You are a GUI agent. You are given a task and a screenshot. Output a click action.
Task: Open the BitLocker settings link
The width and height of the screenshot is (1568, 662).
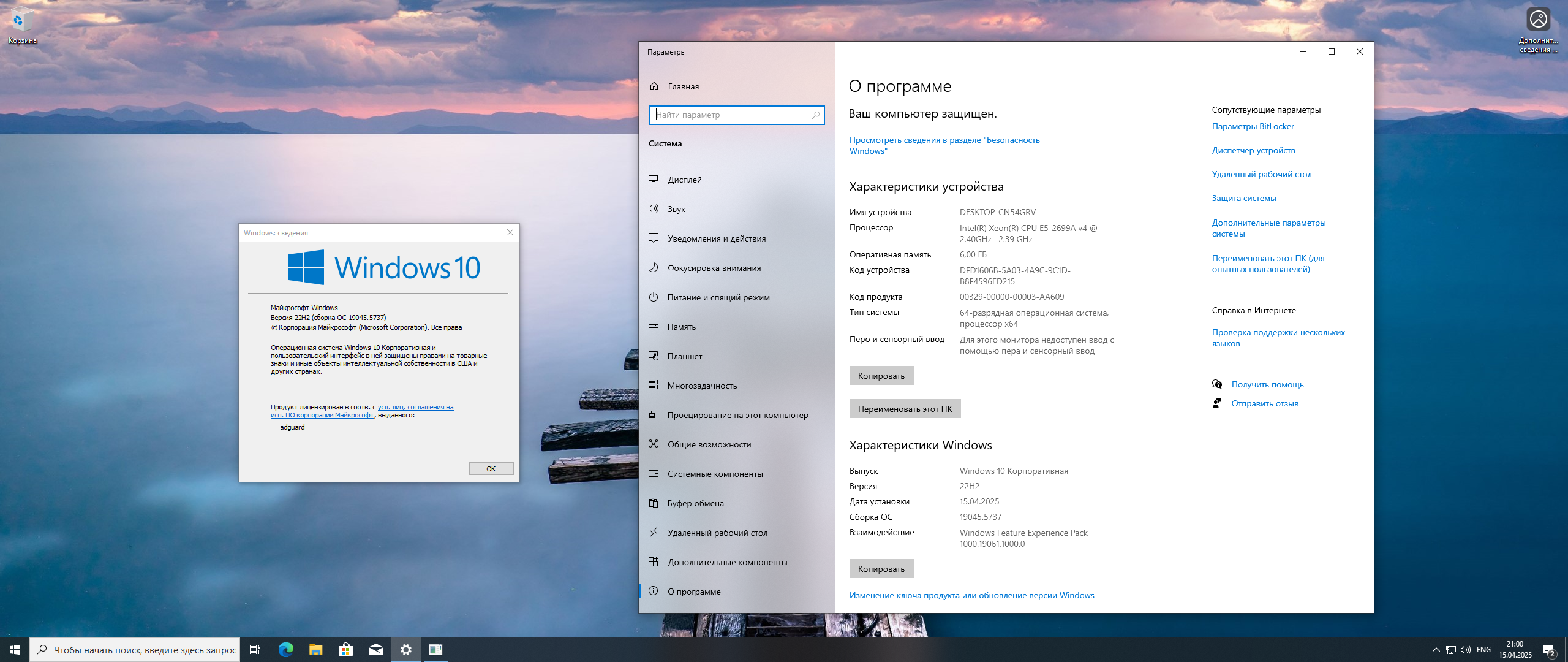point(1253,126)
